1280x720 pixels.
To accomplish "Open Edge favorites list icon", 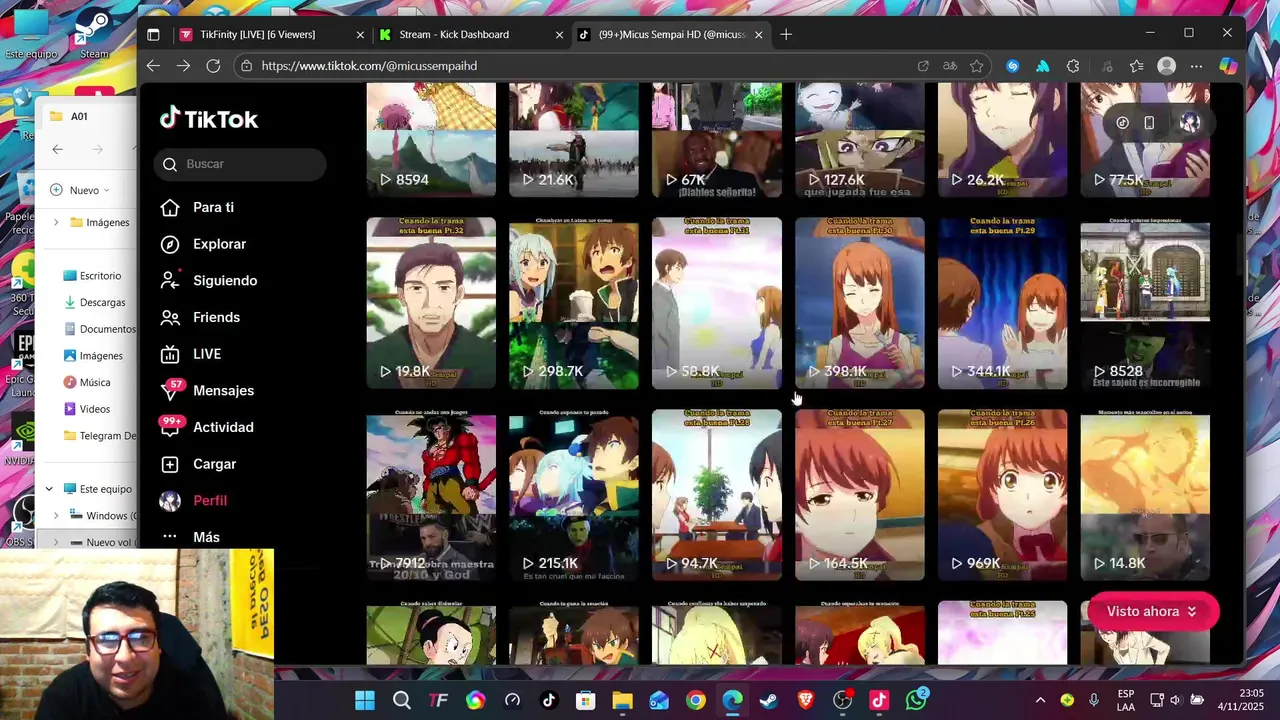I will click(1137, 66).
